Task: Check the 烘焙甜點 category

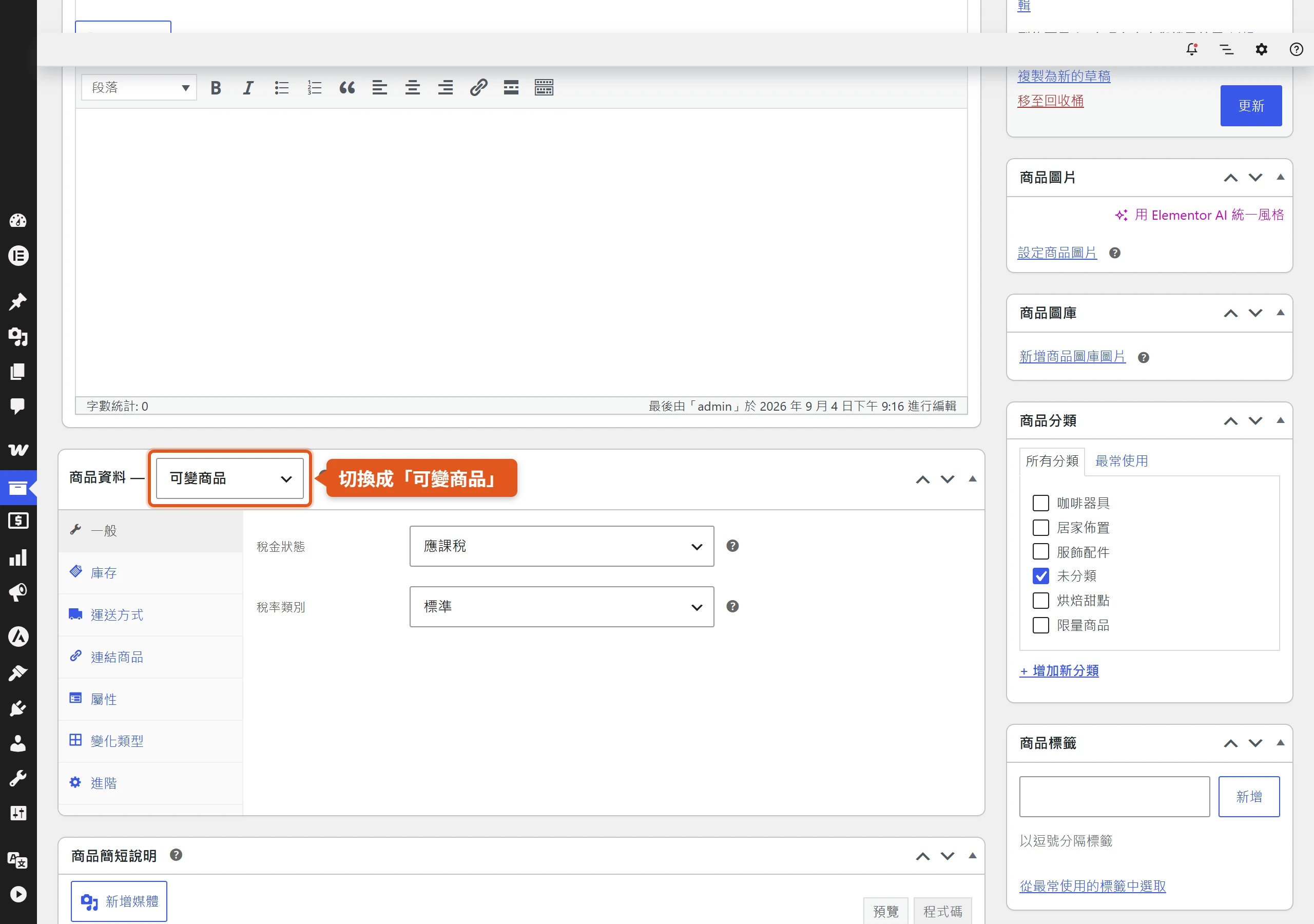Action: tap(1040, 601)
